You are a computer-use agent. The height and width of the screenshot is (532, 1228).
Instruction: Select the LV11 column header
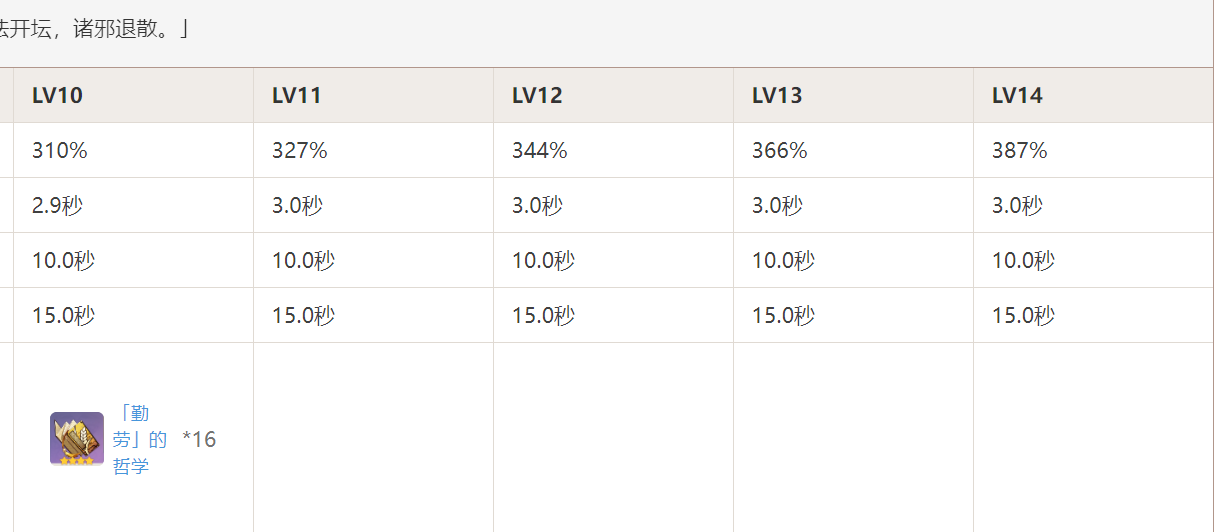pos(297,96)
